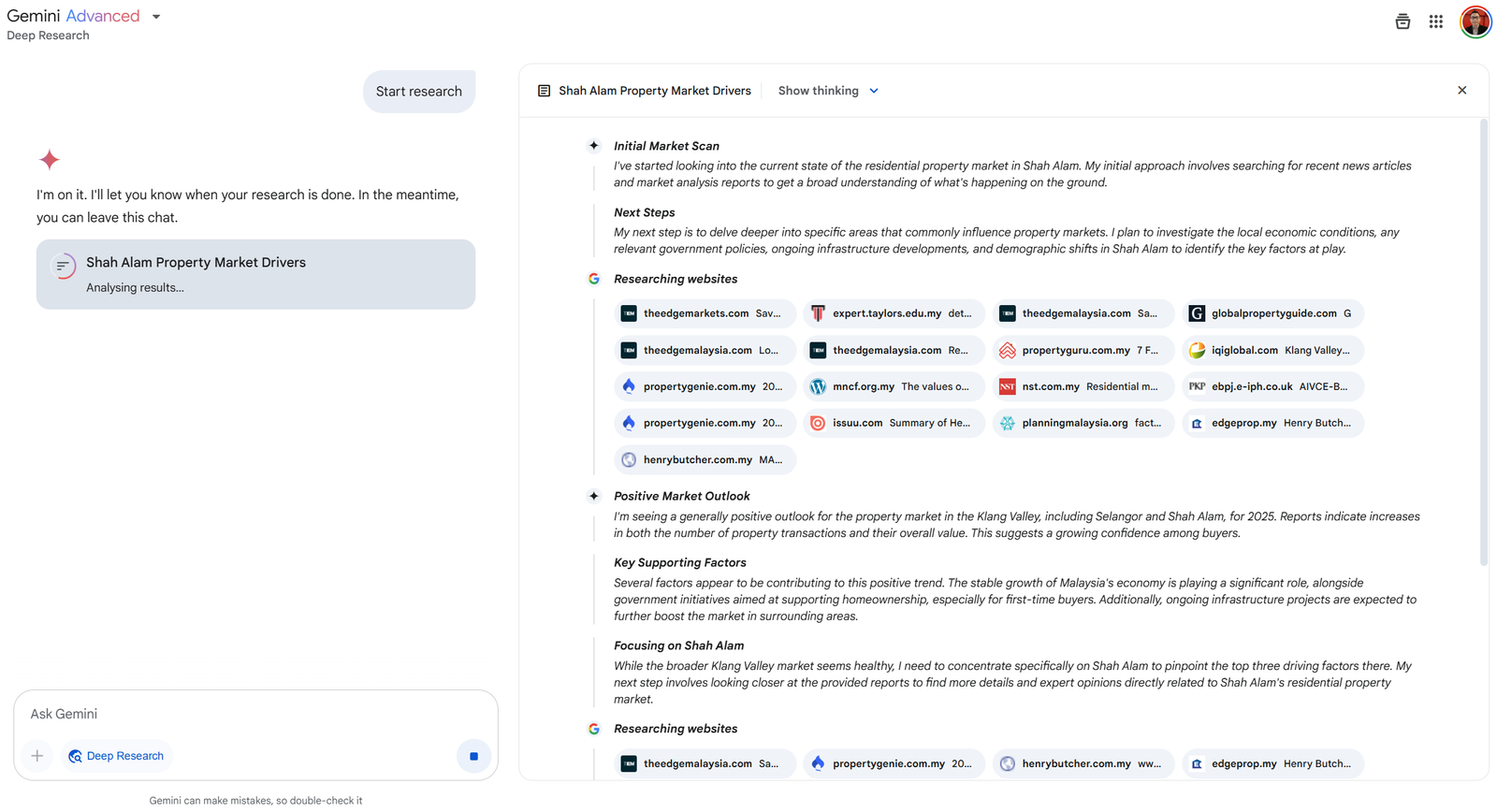The image size is (1497, 812).
Task: Open the iqiglobal.com Klang Valley source chip
Action: pos(1272,350)
